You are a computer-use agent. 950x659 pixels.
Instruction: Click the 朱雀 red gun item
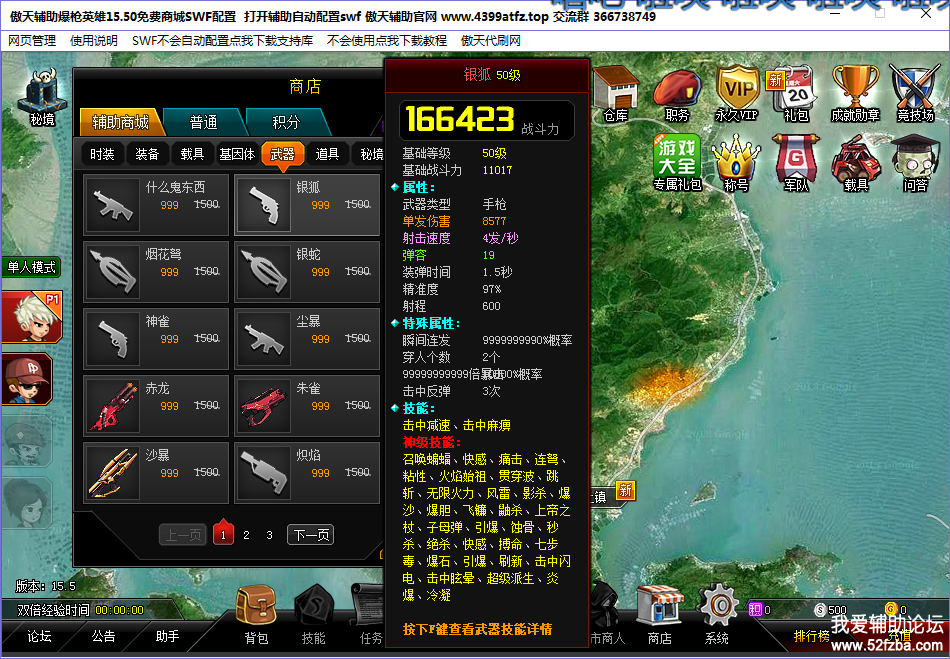(307, 405)
